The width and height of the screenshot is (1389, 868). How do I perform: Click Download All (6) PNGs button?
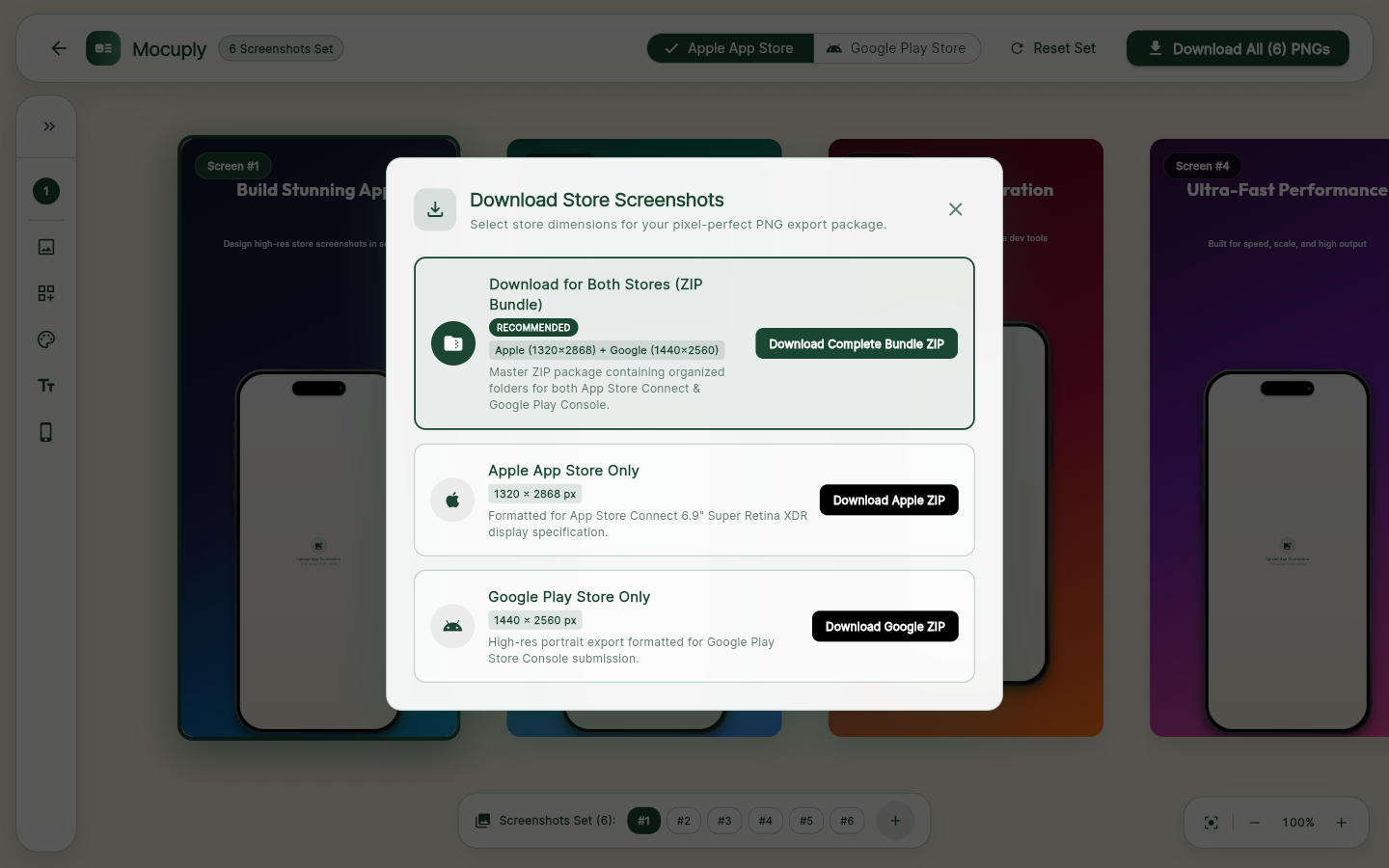1238,48
